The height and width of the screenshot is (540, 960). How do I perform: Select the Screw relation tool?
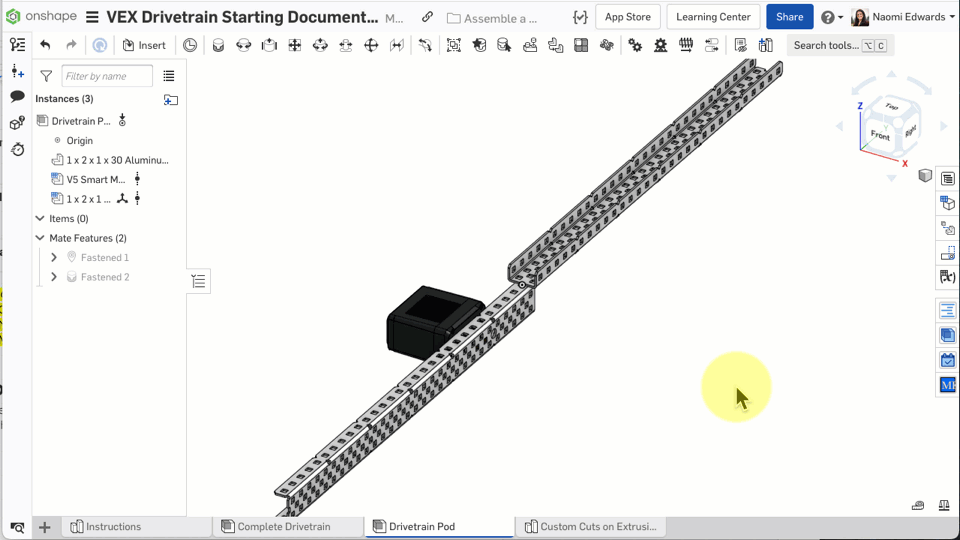[686, 45]
